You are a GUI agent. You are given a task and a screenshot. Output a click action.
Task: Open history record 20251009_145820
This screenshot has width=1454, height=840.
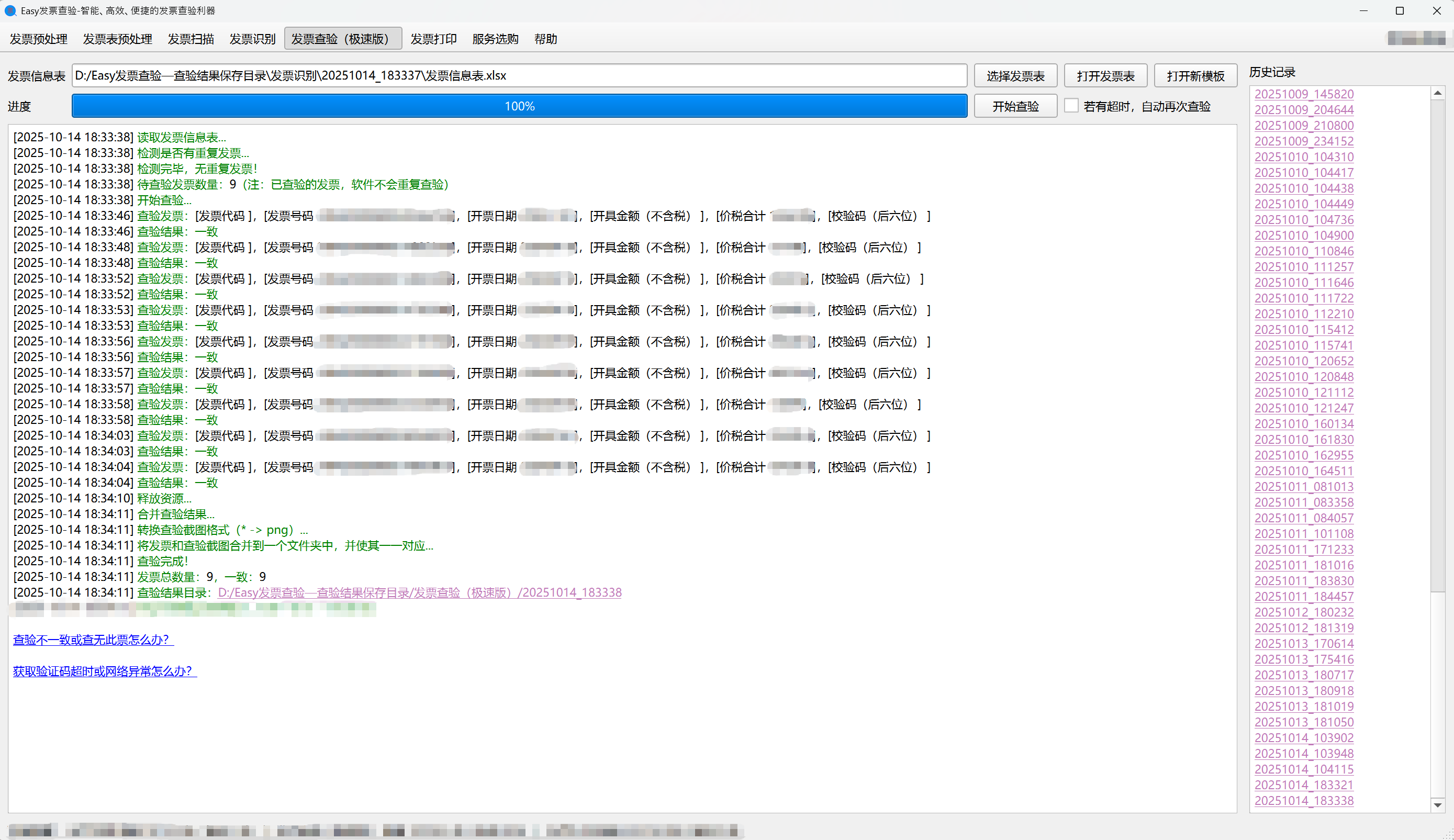pyautogui.click(x=1303, y=94)
